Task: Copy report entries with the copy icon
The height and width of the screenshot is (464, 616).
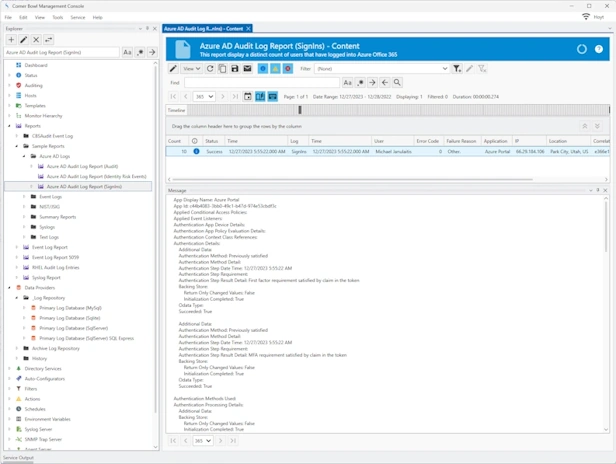Action: tap(222, 68)
